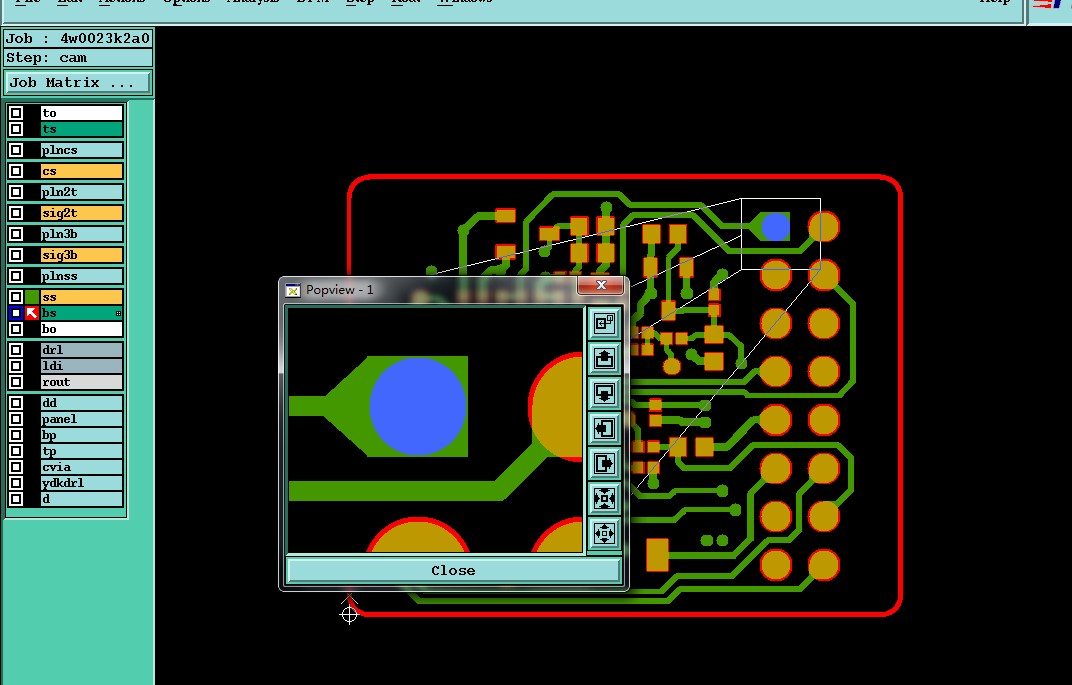Click Close button in Popview window

[x=453, y=570]
